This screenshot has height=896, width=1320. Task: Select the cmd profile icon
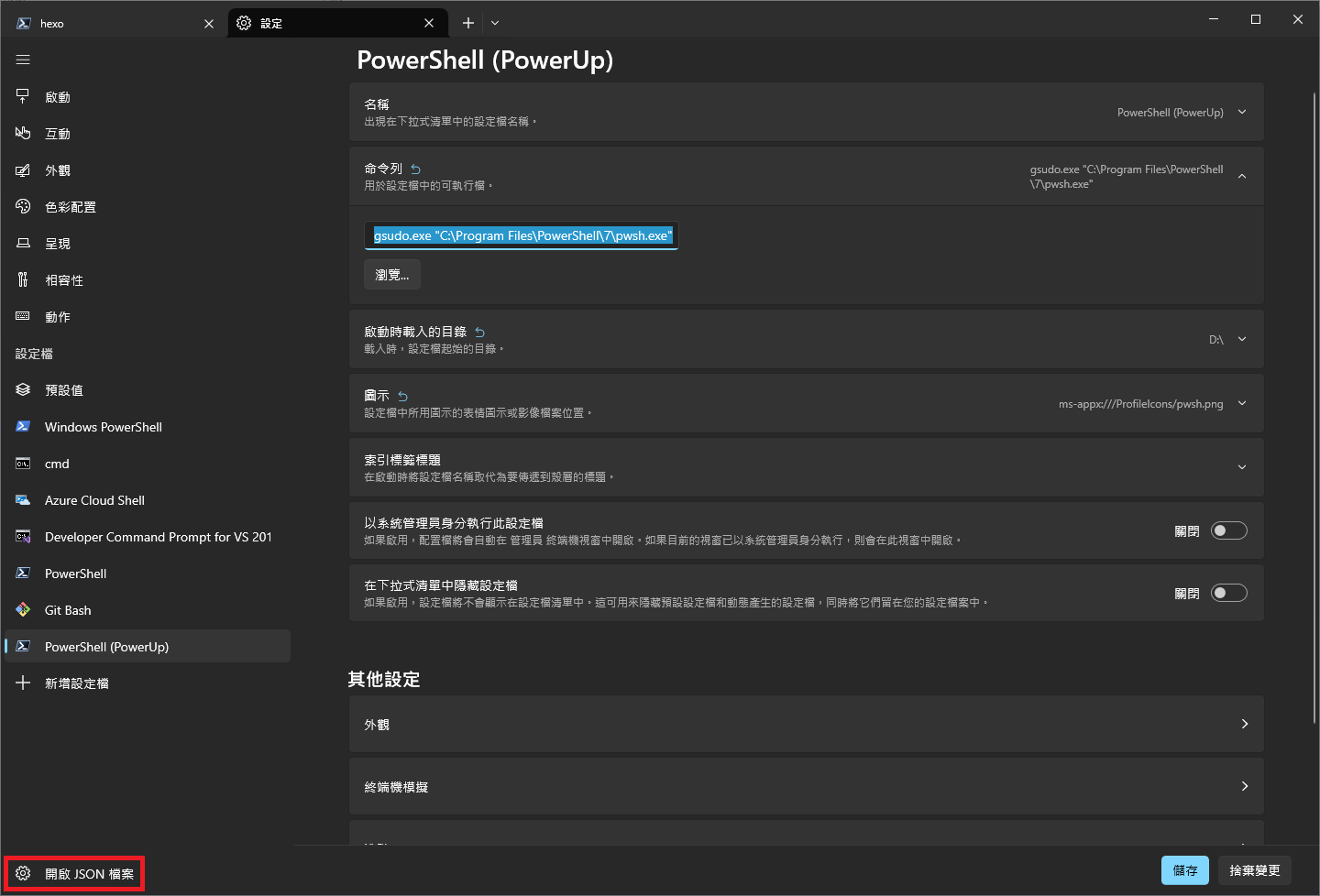pos(23,463)
